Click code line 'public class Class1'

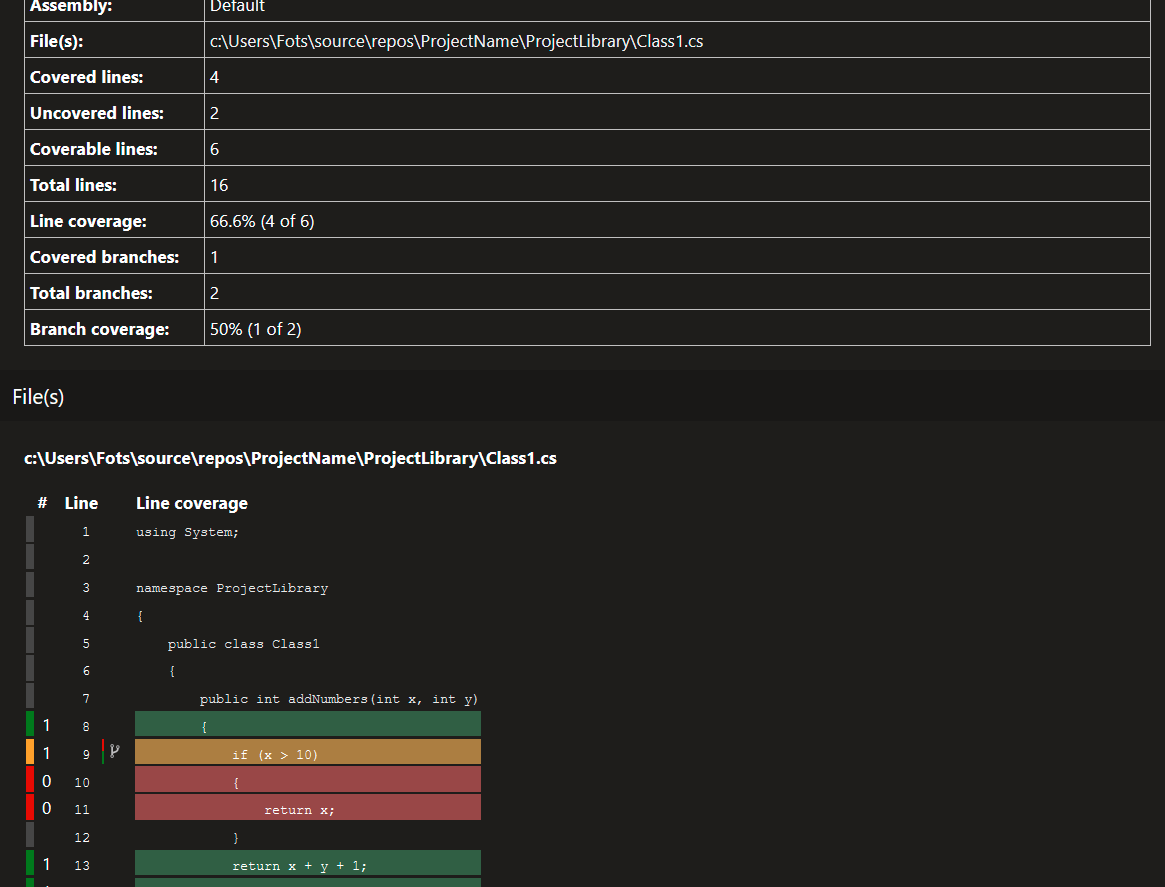244,643
